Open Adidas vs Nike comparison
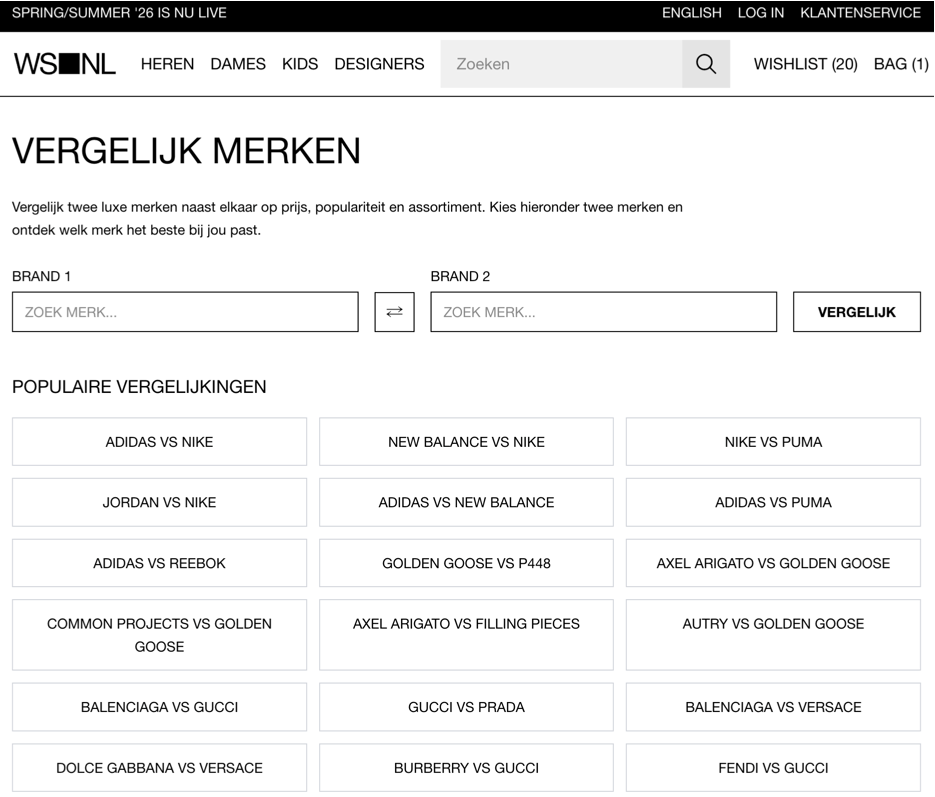 click(159, 442)
